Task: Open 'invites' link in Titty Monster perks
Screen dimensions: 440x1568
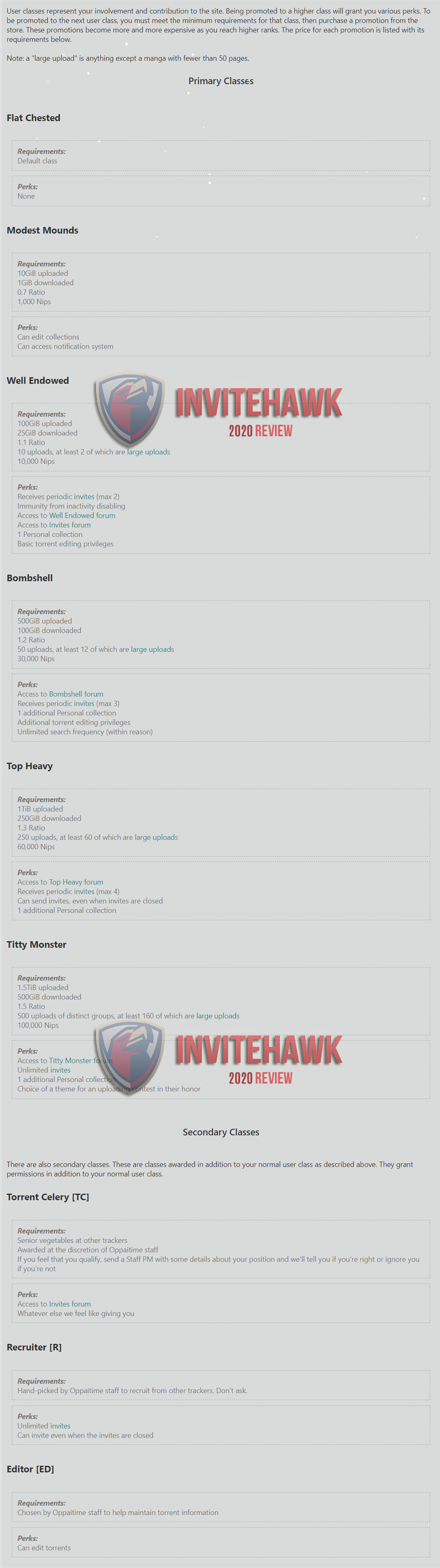Action: coord(60,1070)
